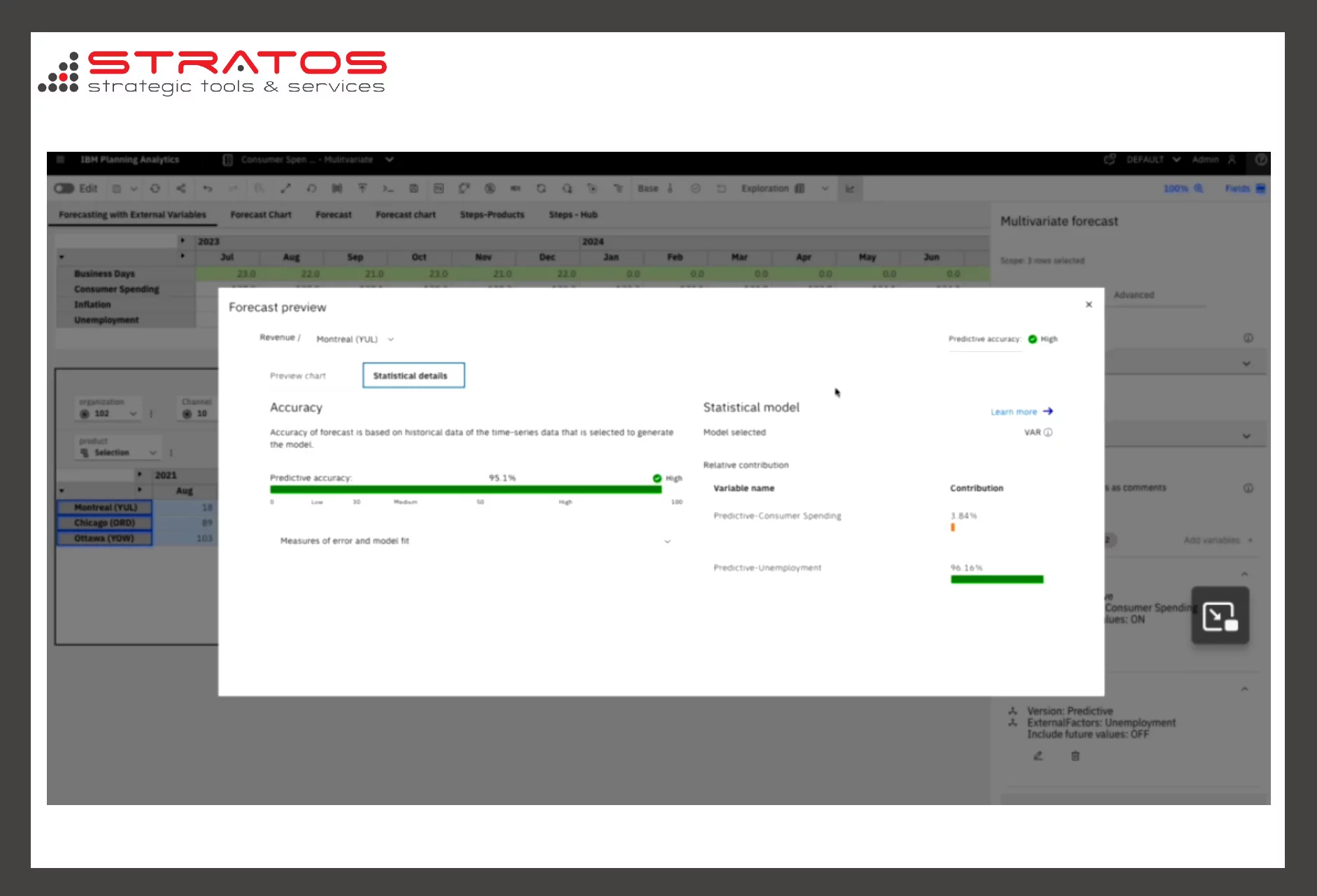Open the Montreal (YUL) dropdown in the preview
The width and height of the screenshot is (1317, 896).
(355, 339)
